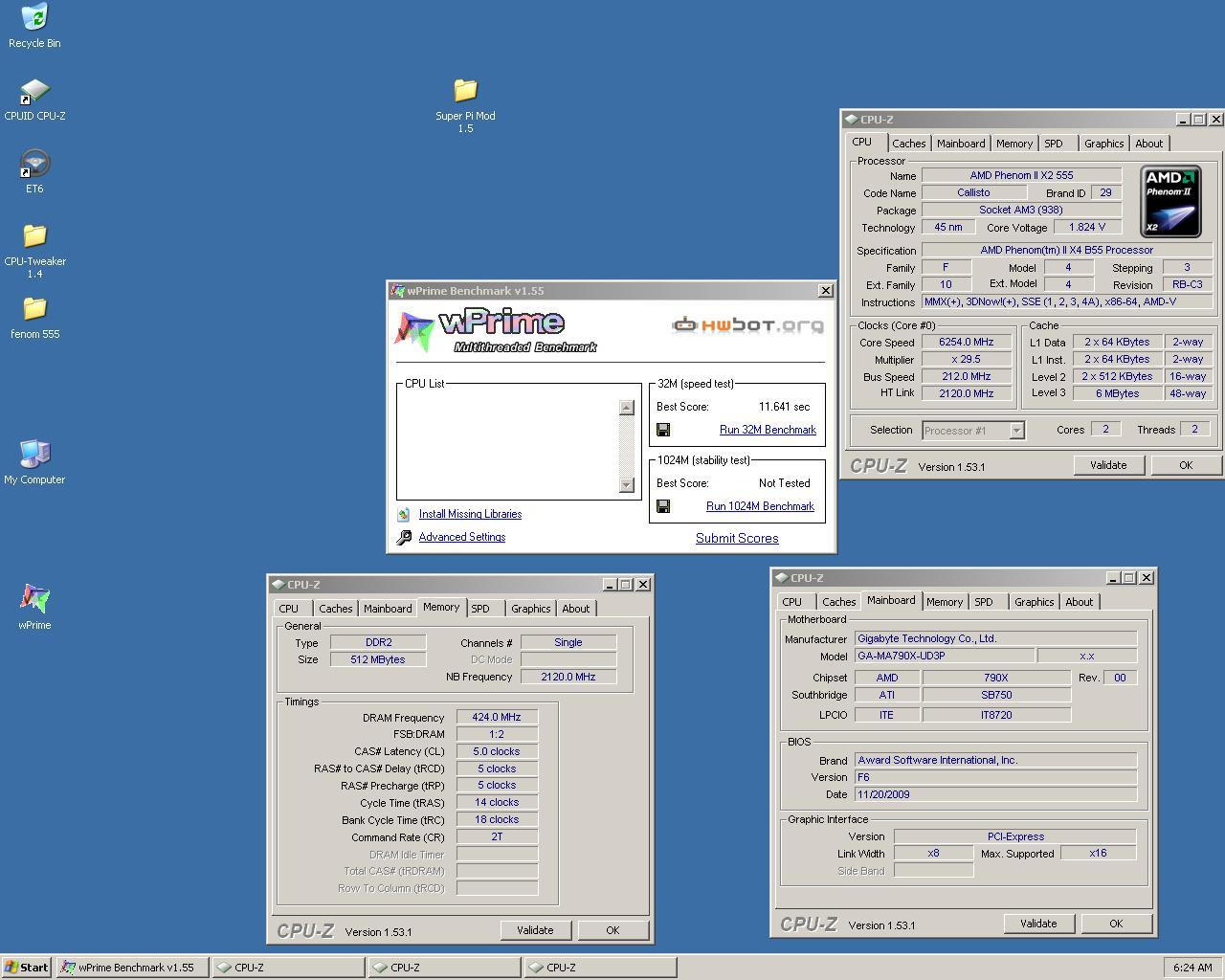This screenshot has height=980, width=1225.
Task: Minimize the CPU-Z Mainboard window
Action: (x=1113, y=578)
